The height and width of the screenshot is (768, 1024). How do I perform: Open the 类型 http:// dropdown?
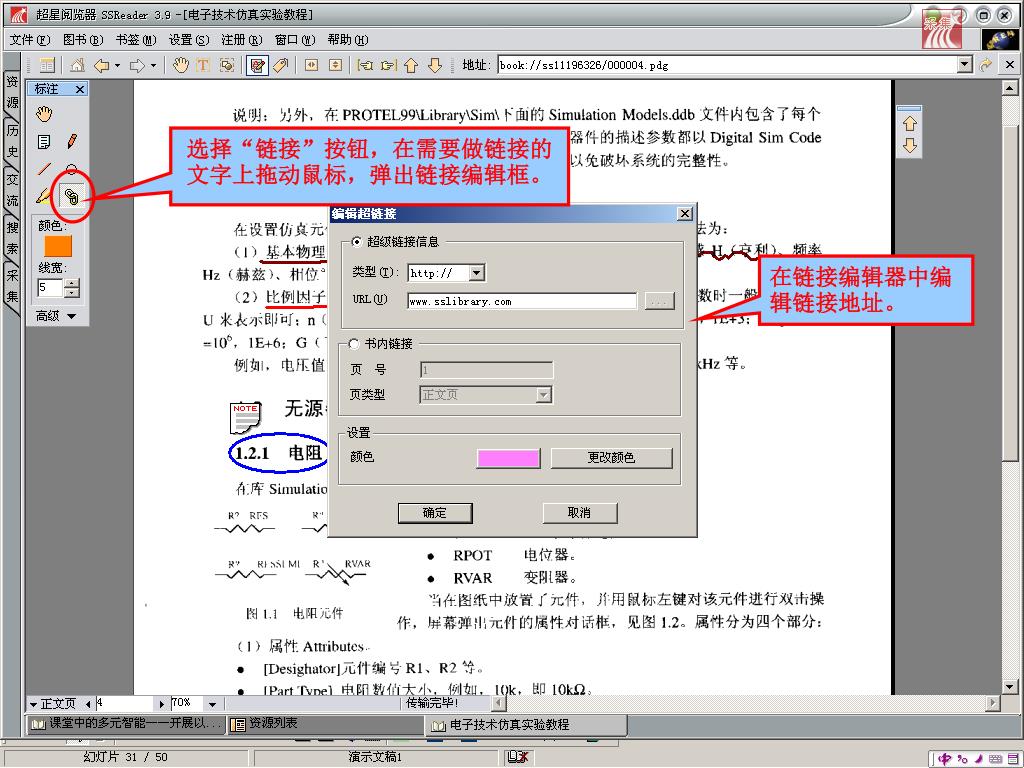477,273
